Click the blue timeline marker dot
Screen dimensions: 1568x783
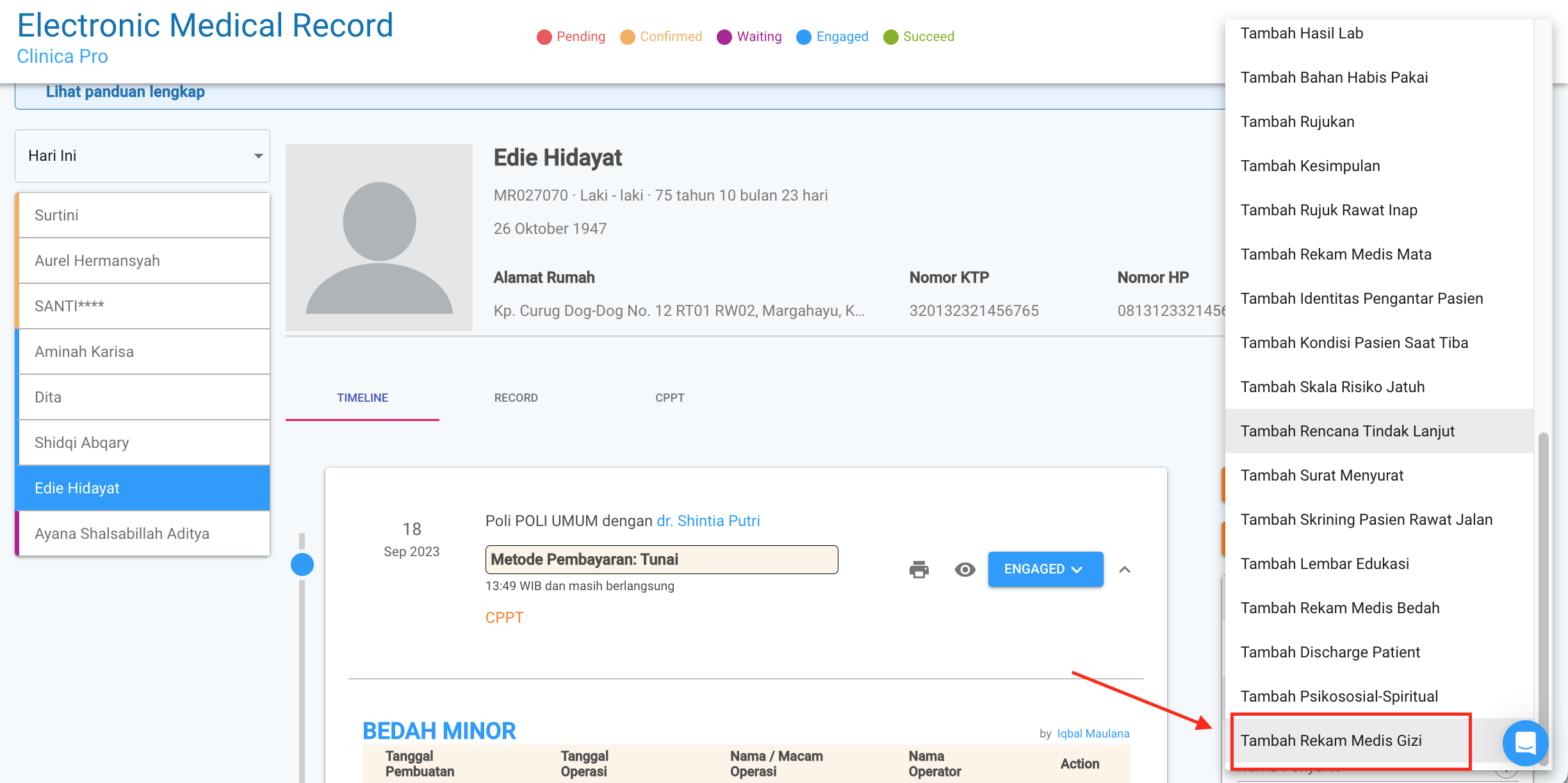(x=302, y=565)
